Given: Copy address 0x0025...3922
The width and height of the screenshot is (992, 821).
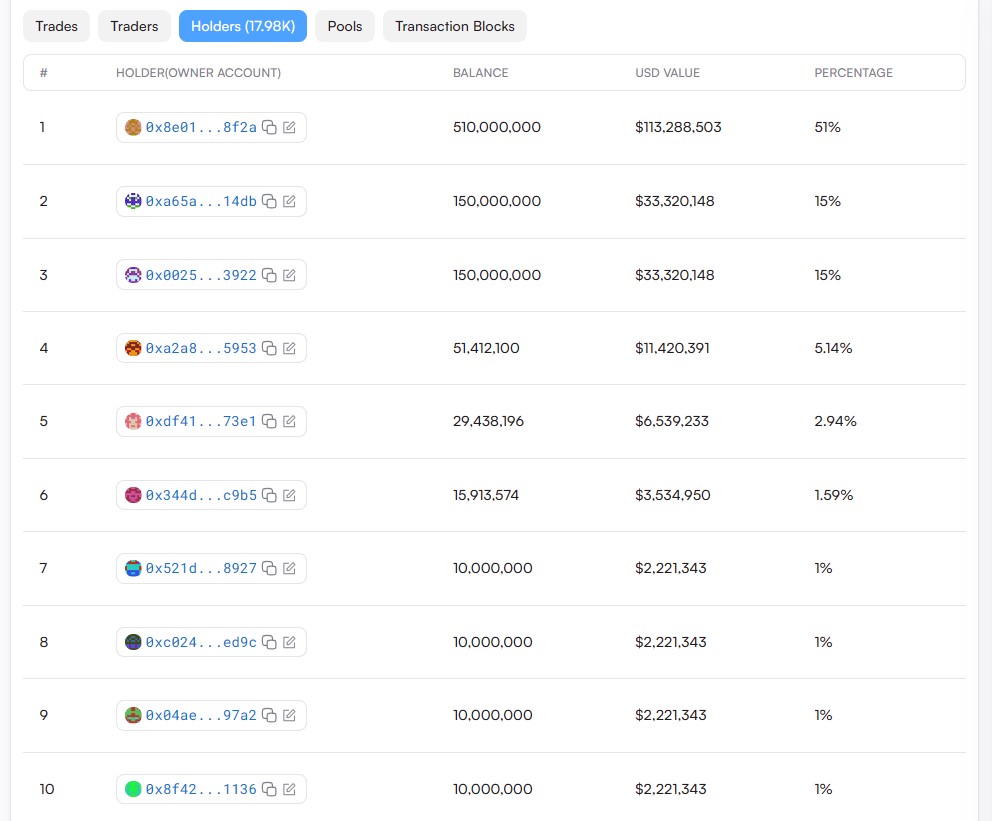Looking at the screenshot, I should click(x=269, y=275).
